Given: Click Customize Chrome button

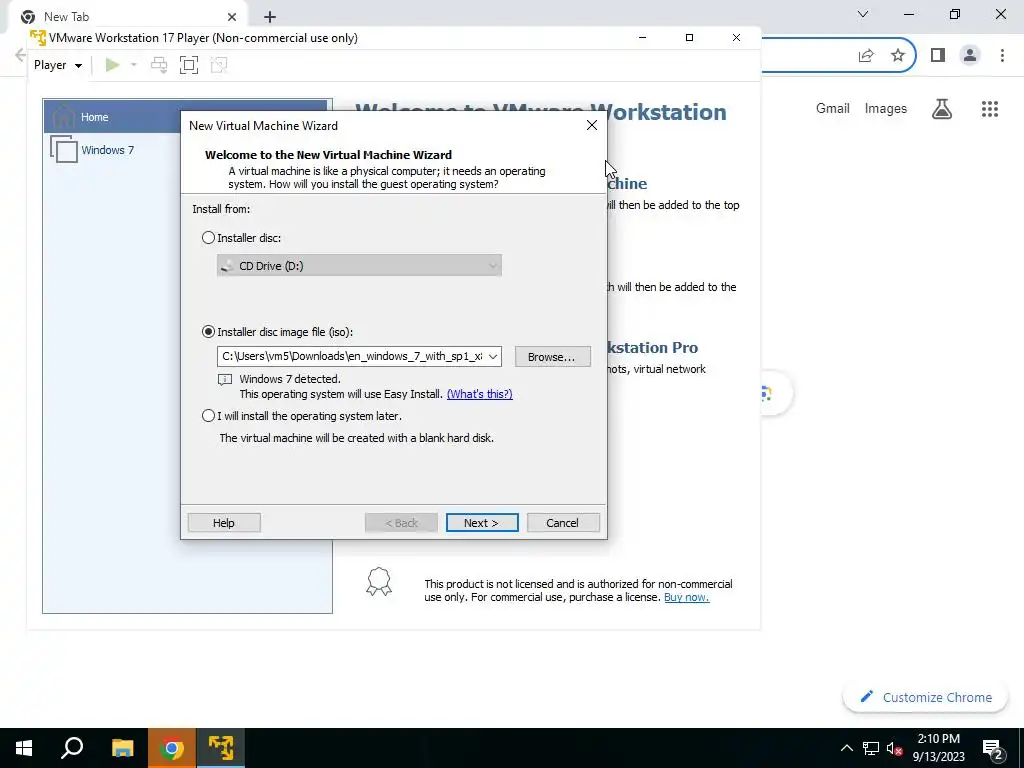Looking at the screenshot, I should click(926, 697).
